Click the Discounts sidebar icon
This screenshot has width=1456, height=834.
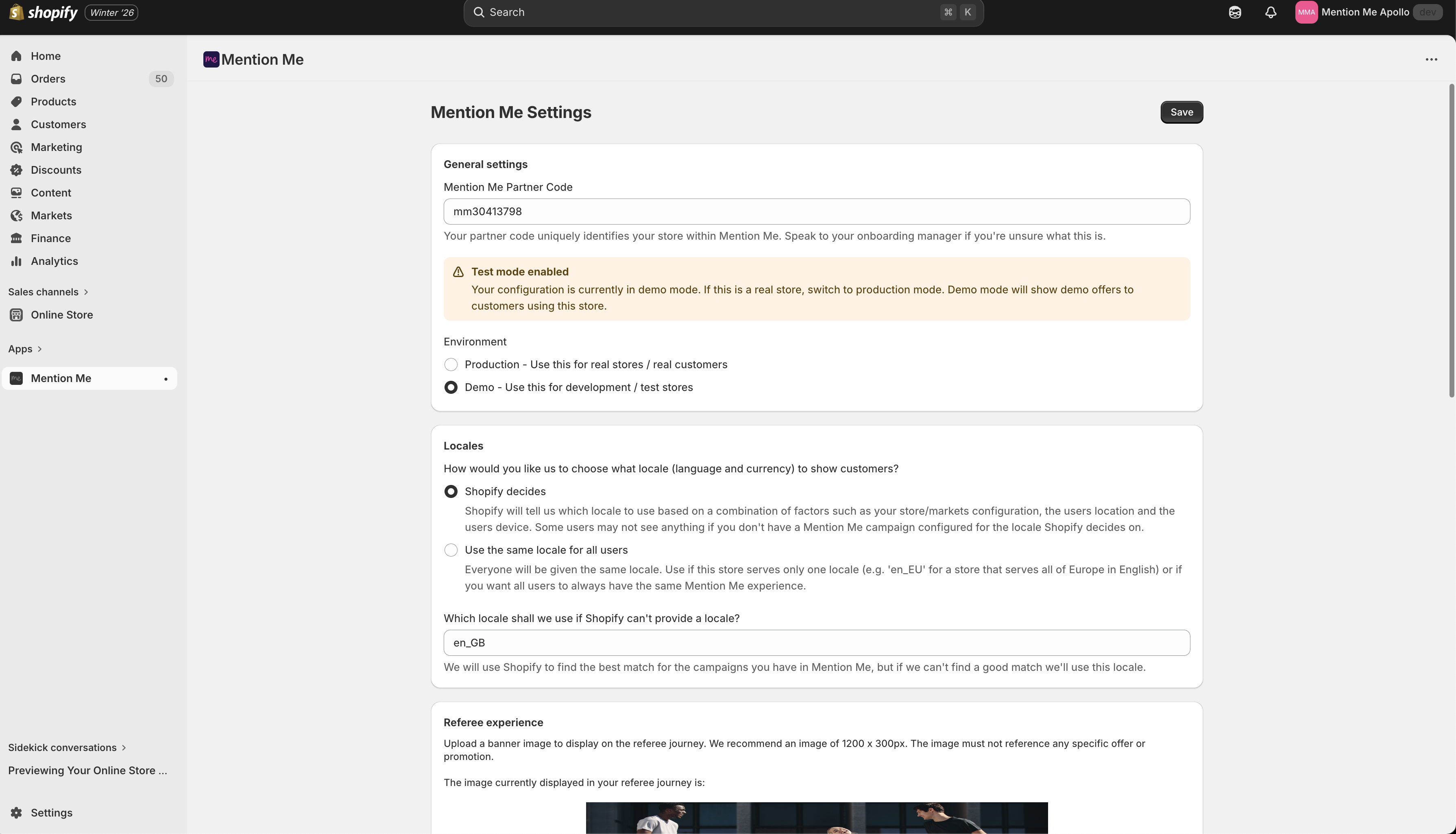point(16,170)
